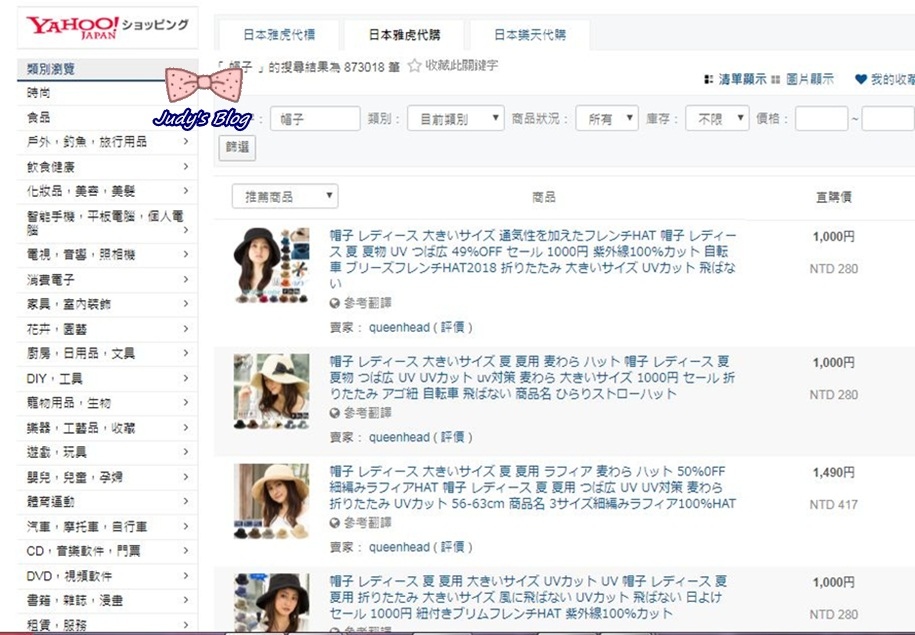915x635 pixels.
Task: Select the 食品 category
Action: [x=39, y=117]
